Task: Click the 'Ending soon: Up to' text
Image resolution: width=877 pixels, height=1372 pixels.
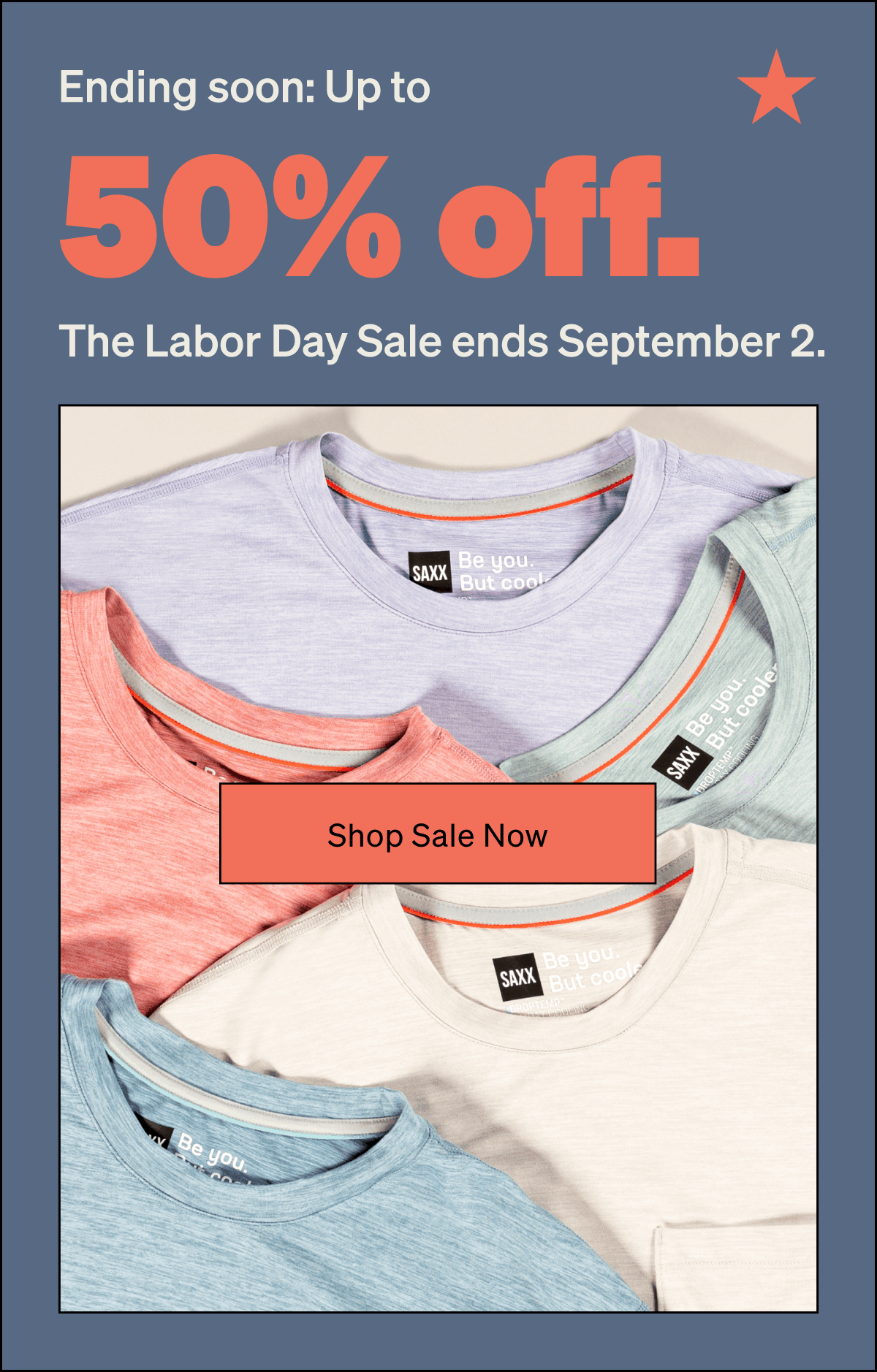Action: click(x=245, y=88)
